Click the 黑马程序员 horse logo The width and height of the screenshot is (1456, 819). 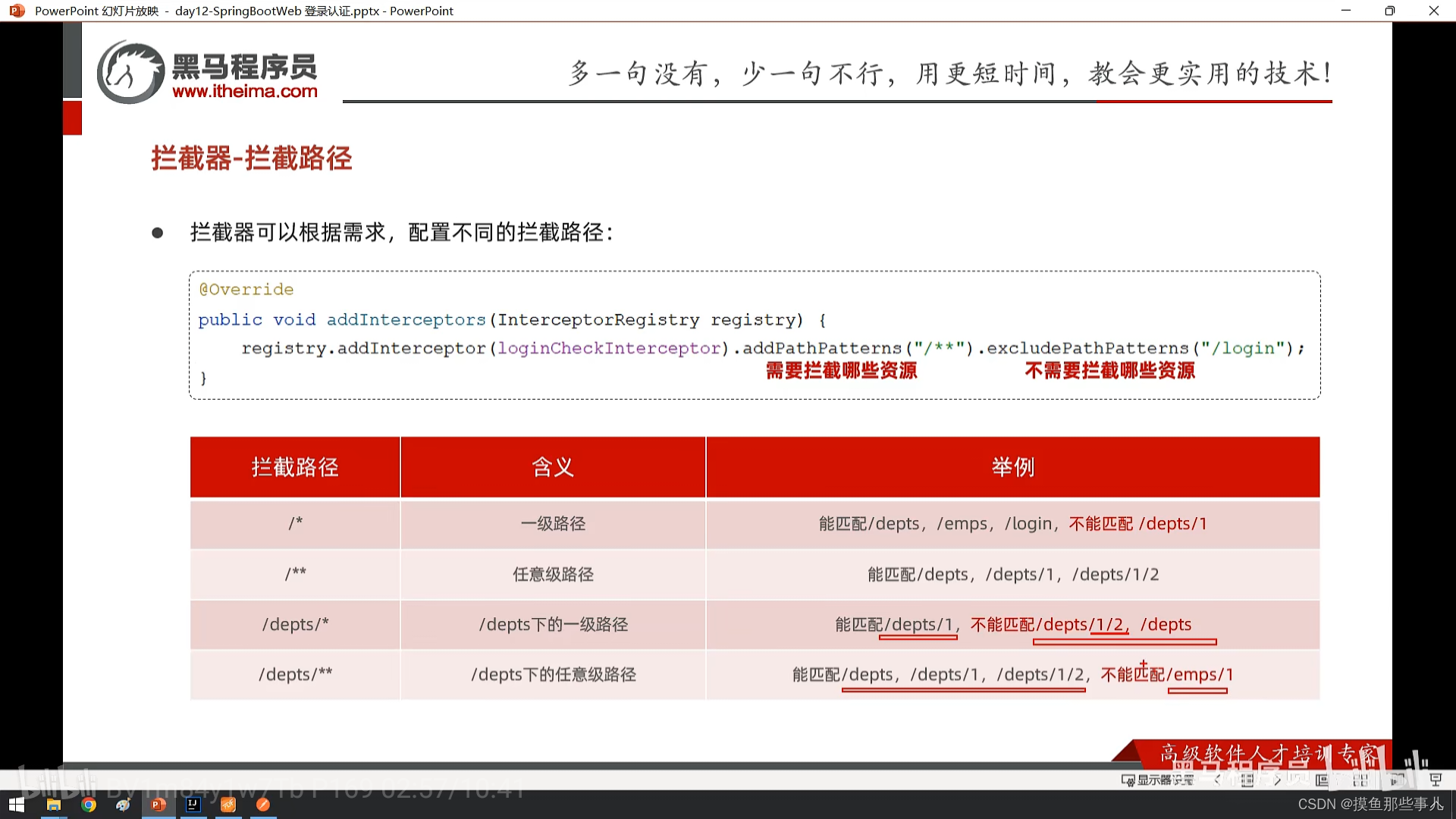[x=130, y=72]
